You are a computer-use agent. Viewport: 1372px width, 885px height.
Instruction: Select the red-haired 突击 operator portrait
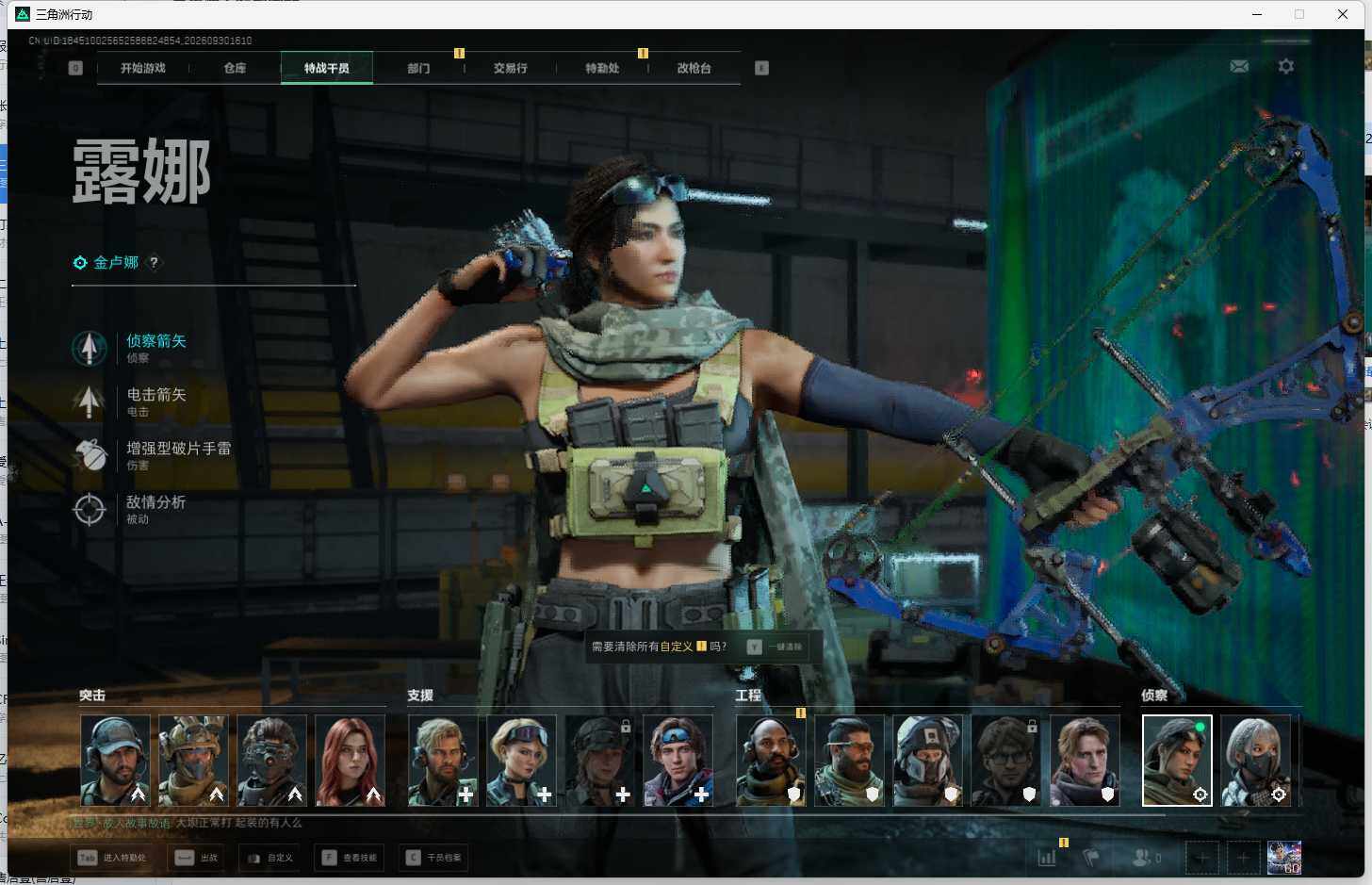tap(350, 761)
